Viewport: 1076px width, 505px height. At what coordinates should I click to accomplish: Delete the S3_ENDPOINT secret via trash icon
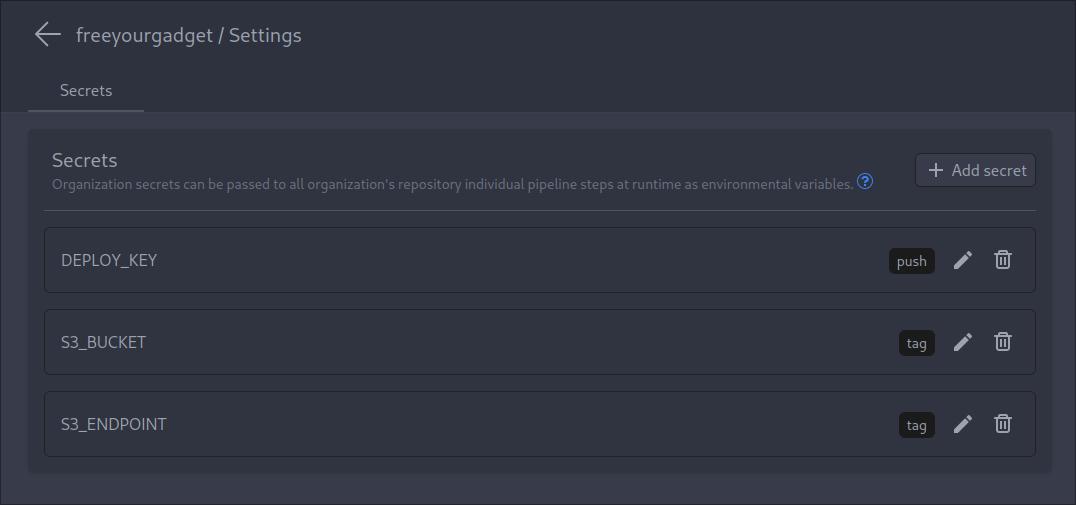pos(1003,424)
